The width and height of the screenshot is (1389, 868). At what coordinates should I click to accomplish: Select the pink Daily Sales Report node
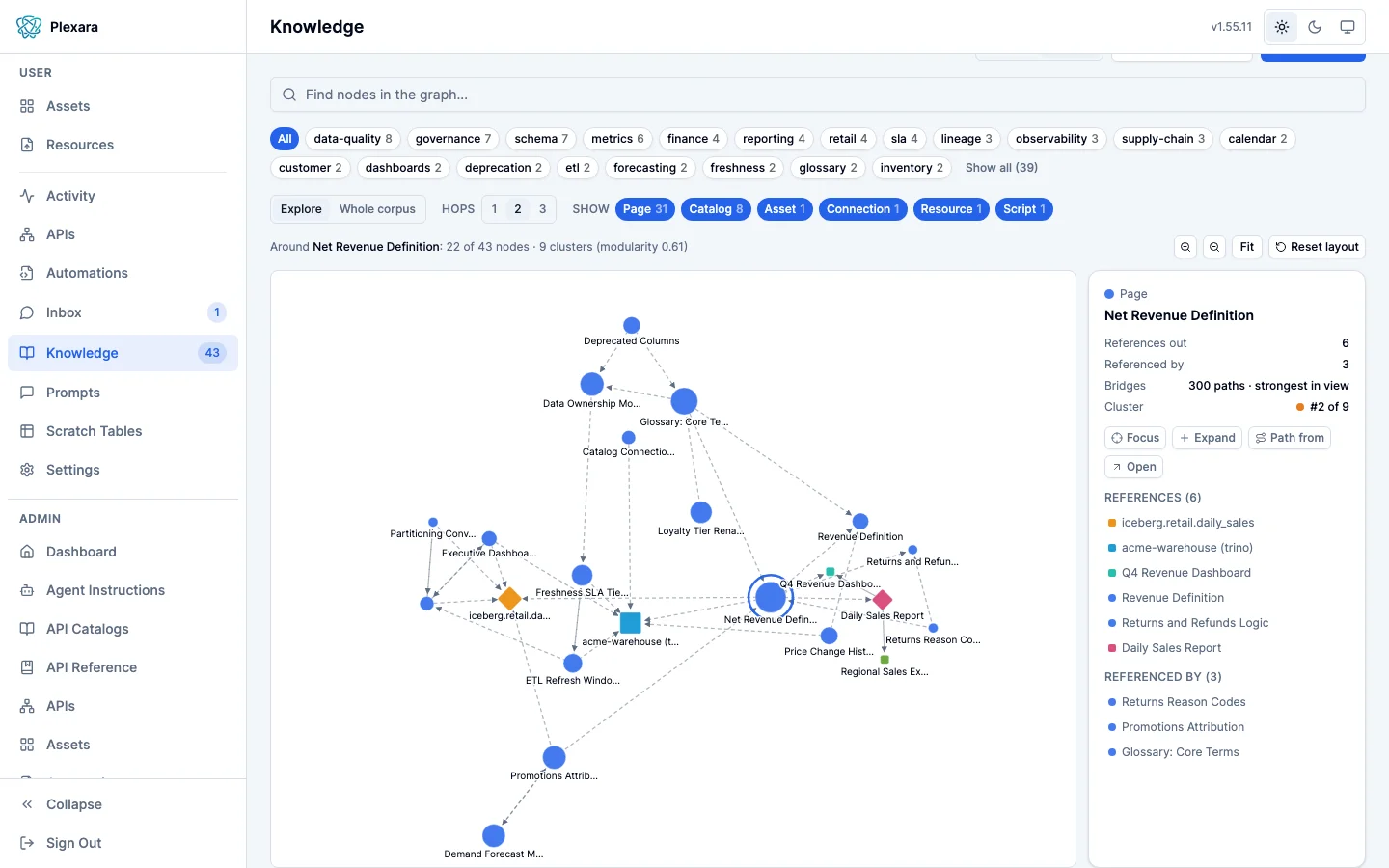(x=882, y=600)
